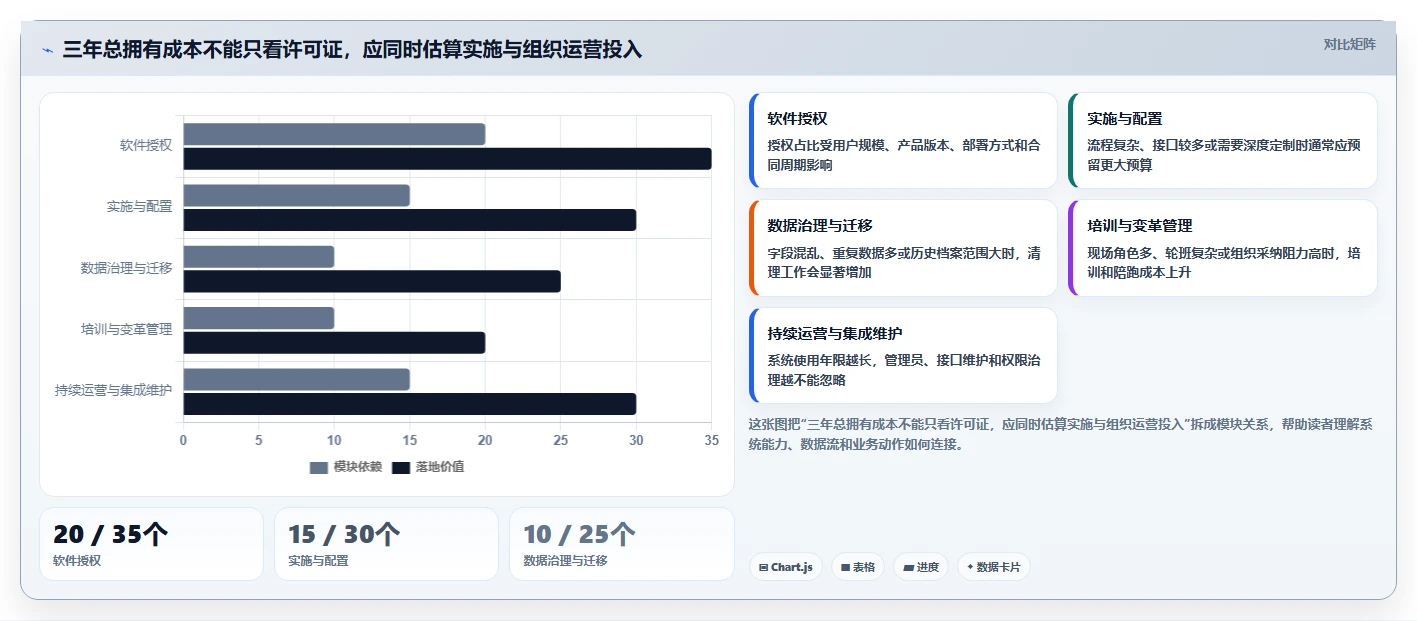Click the x-axis tick 35
This screenshot has height=621, width=1417.
click(711, 440)
